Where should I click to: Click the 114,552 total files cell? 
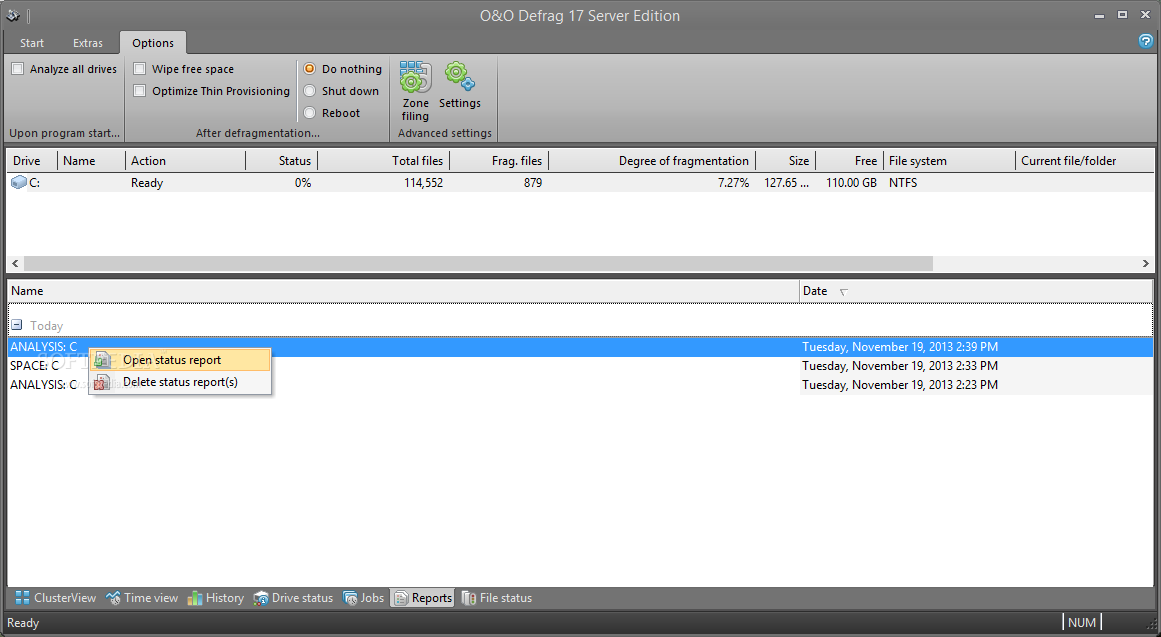pos(424,182)
